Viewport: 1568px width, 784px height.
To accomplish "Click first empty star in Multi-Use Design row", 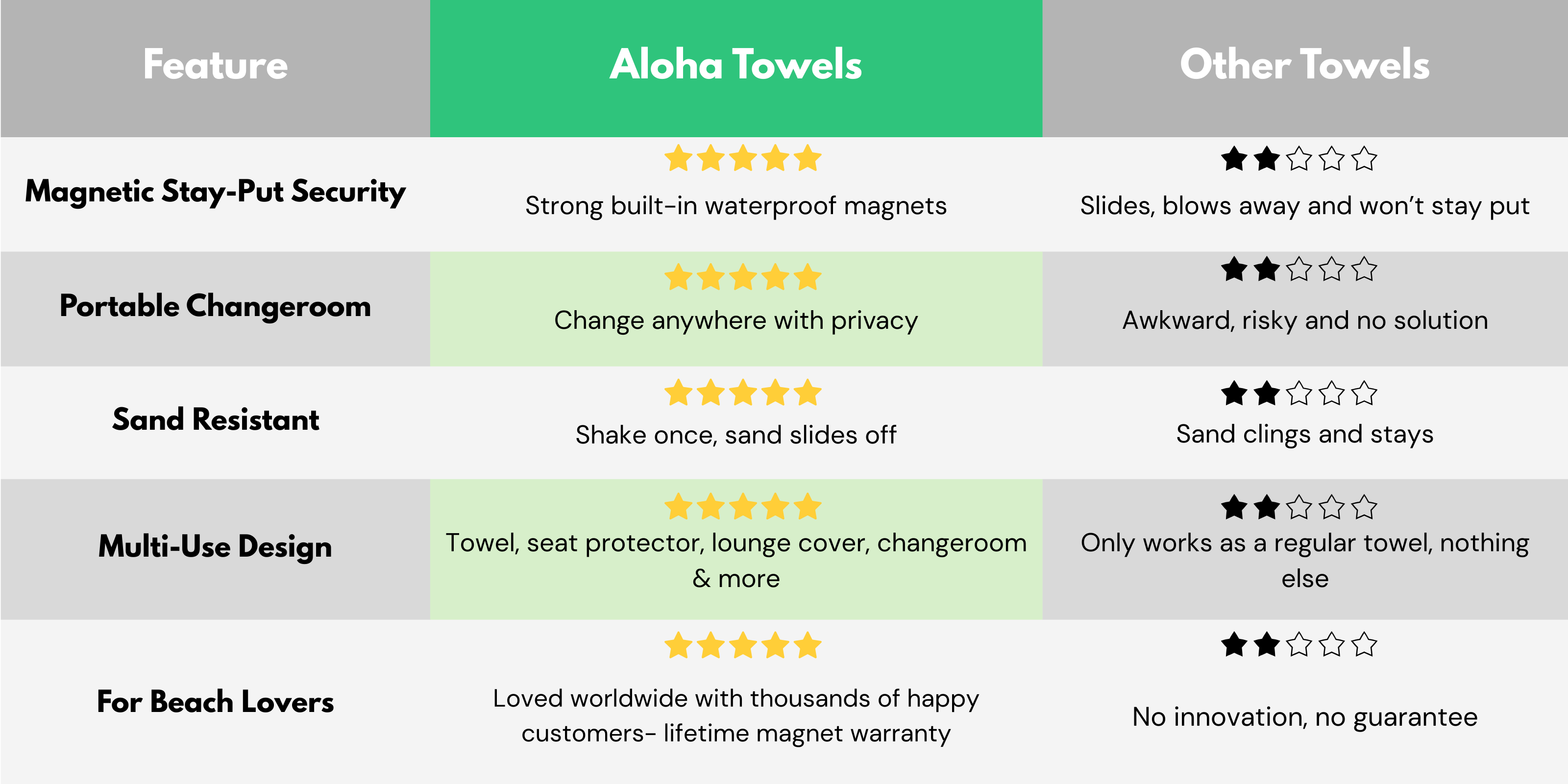I will point(1299,507).
